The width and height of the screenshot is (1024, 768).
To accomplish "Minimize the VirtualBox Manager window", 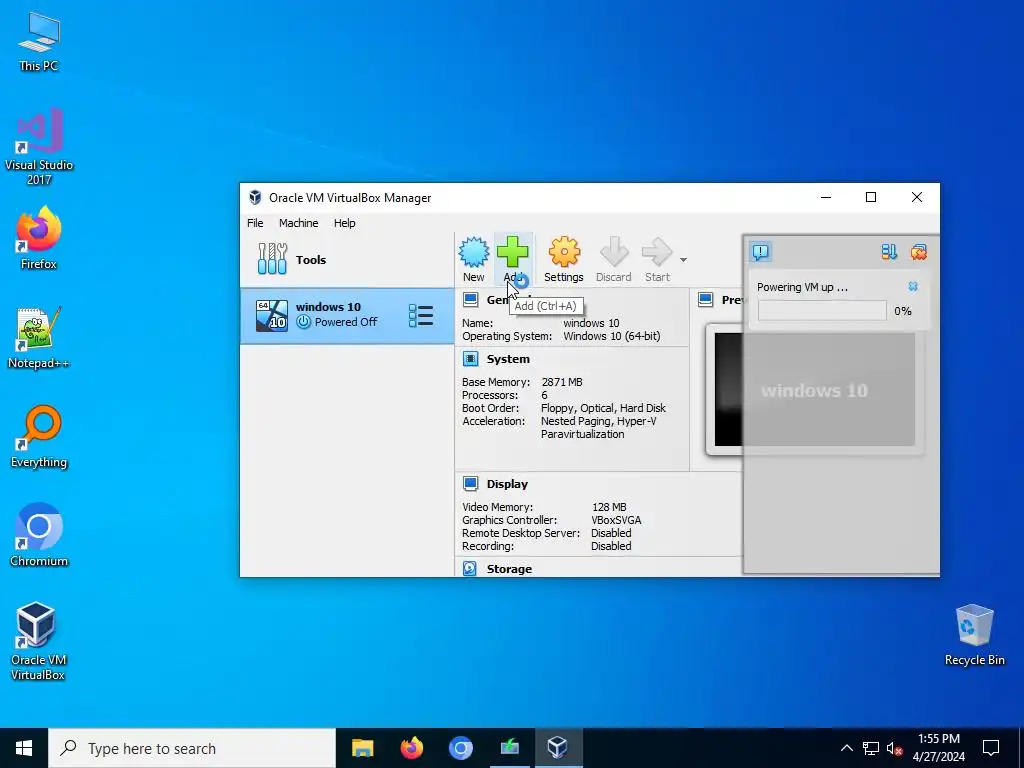I will (826, 197).
